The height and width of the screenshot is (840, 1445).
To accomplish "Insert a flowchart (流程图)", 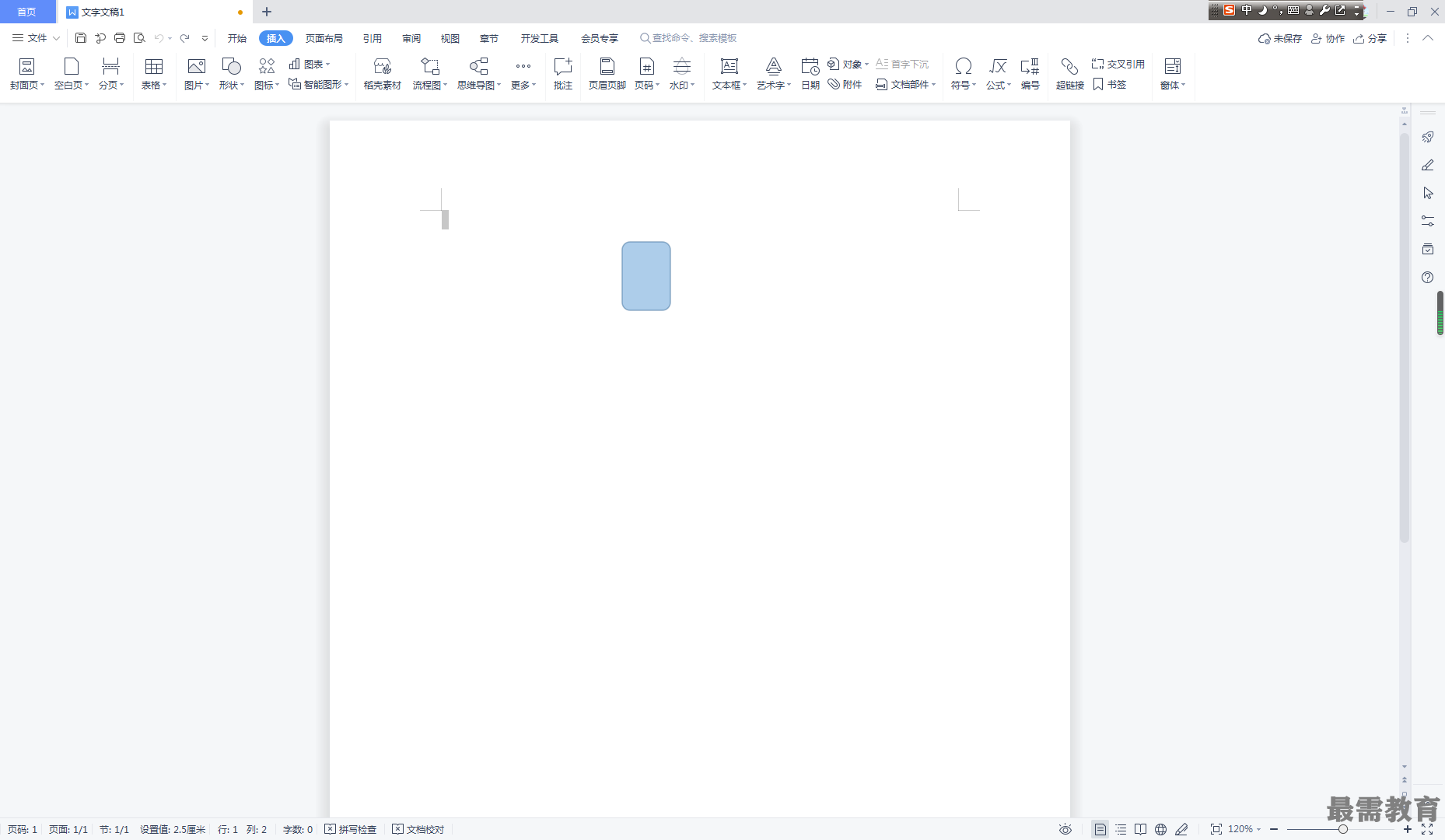I will point(430,74).
